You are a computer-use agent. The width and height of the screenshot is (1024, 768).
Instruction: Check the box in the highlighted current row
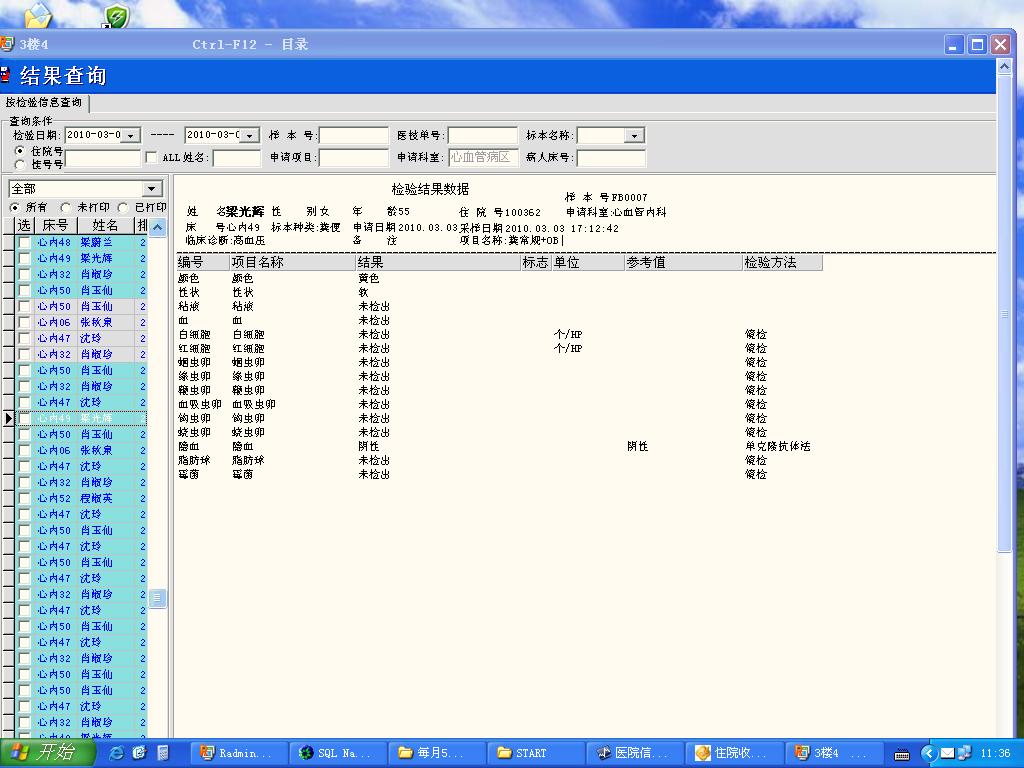(24, 418)
